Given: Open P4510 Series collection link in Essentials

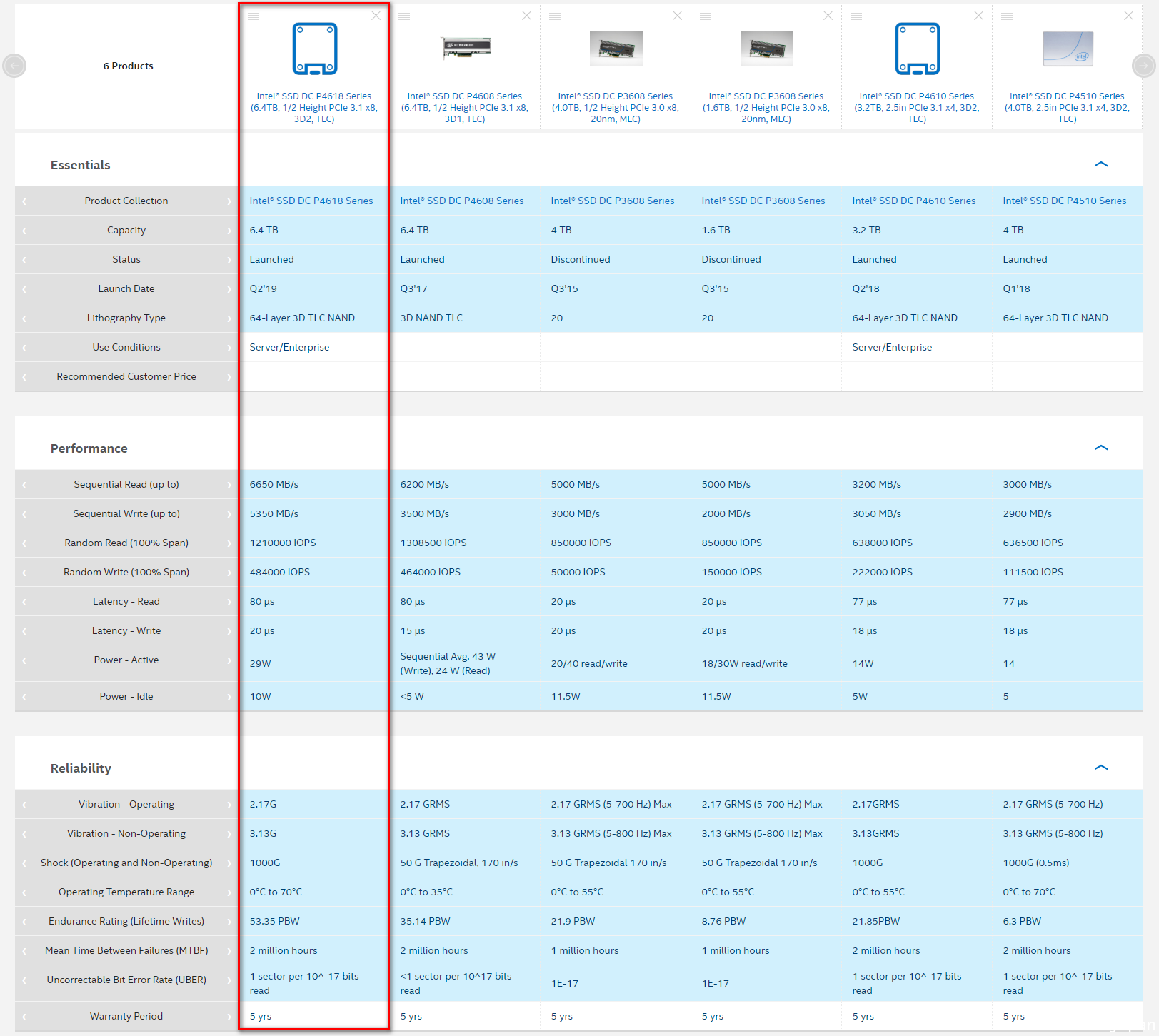Looking at the screenshot, I should tap(1065, 201).
